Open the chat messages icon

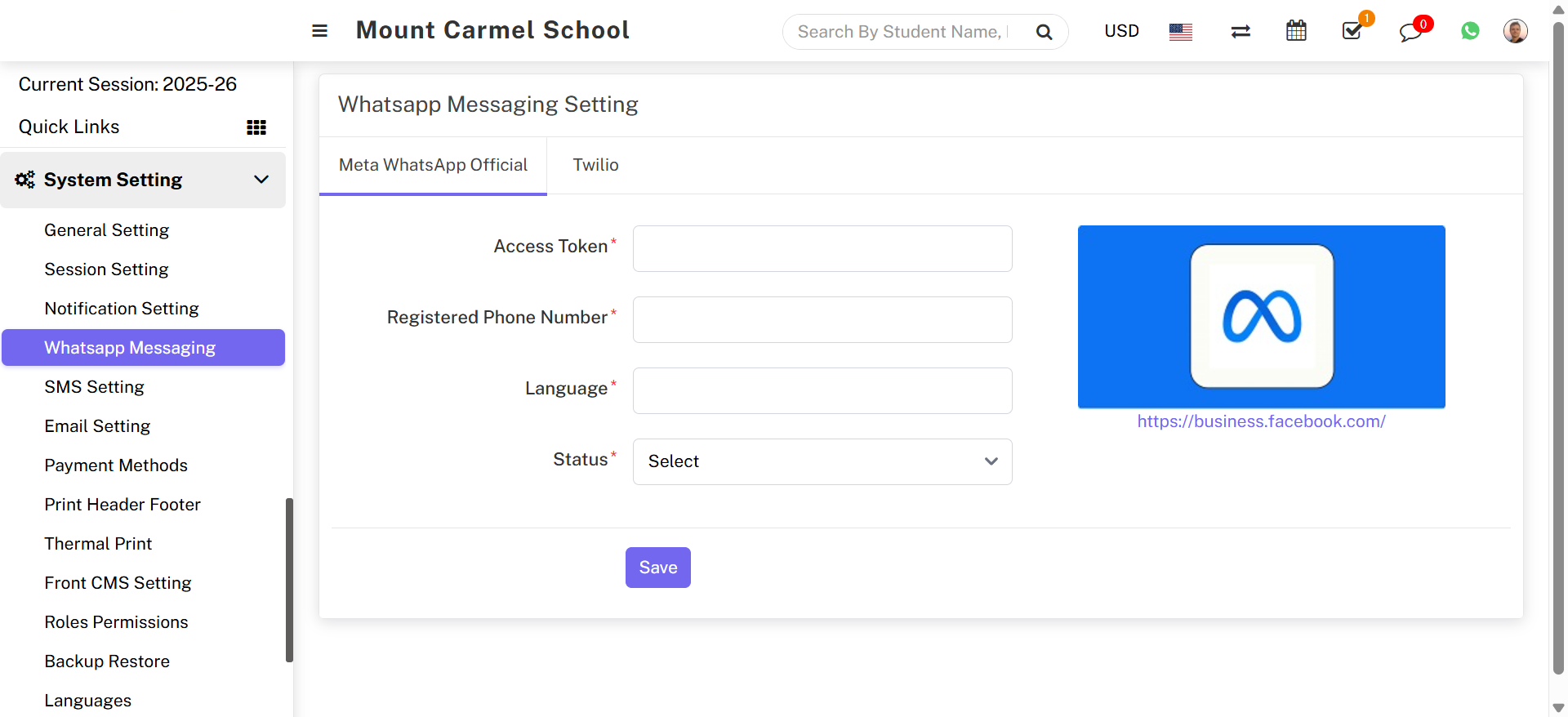(1410, 33)
